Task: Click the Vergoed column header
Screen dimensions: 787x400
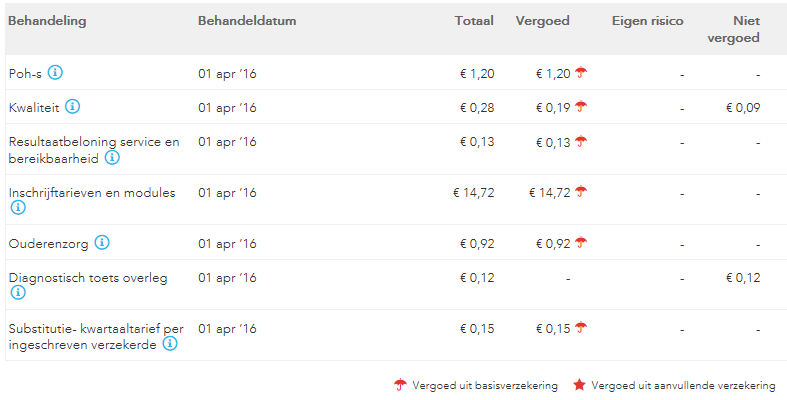Action: 541,20
